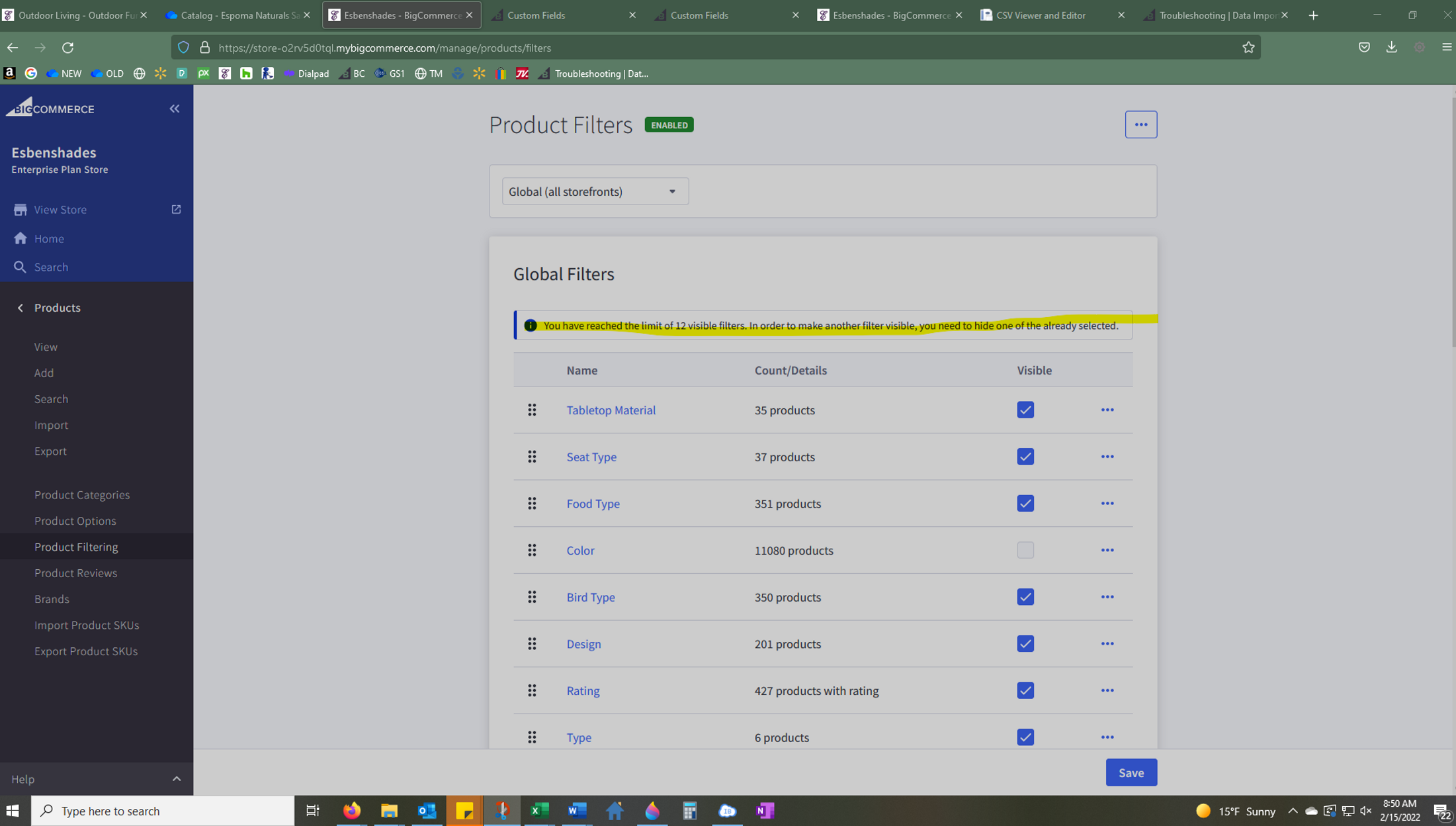This screenshot has height=826, width=1456.
Task: Grab the drag handle for Food Type
Action: 532,504
